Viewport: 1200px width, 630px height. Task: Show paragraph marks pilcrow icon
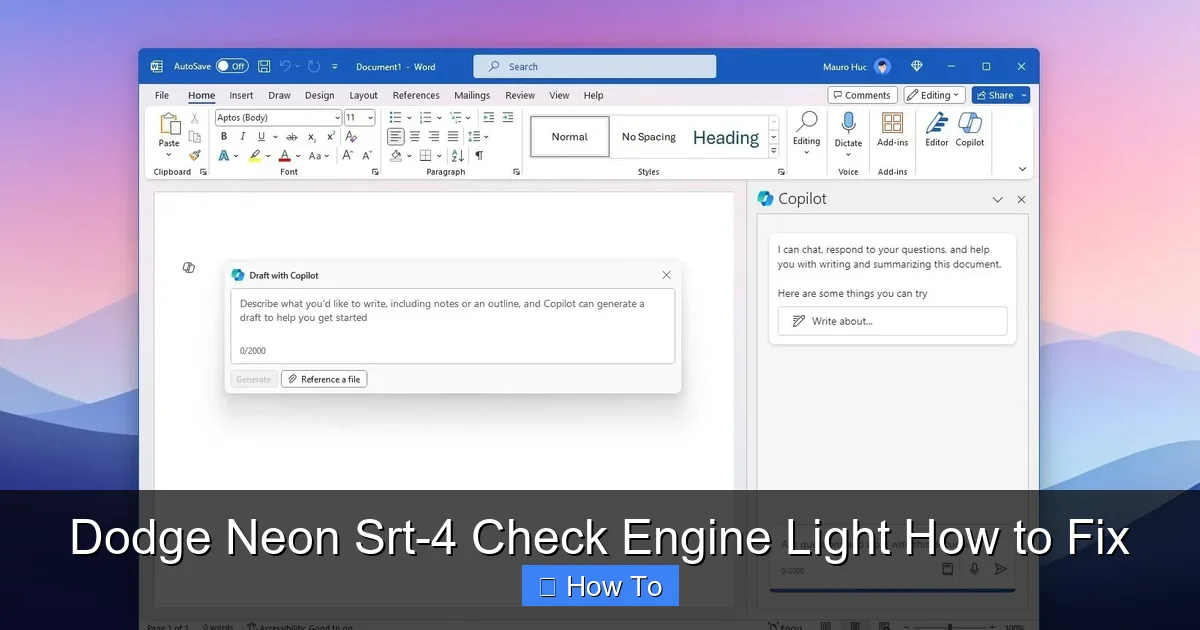479,155
